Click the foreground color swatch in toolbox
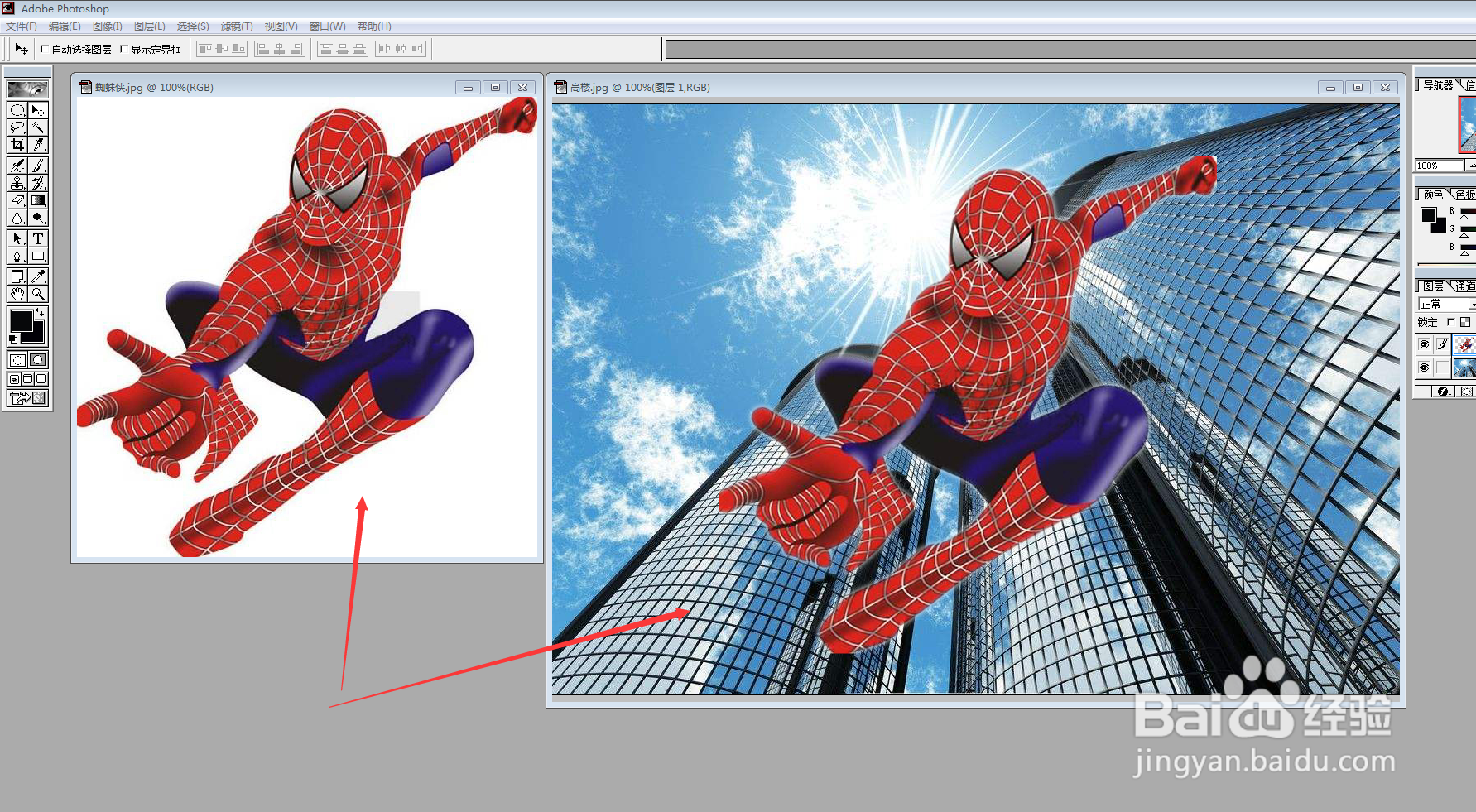The image size is (1476, 812). click(22, 320)
